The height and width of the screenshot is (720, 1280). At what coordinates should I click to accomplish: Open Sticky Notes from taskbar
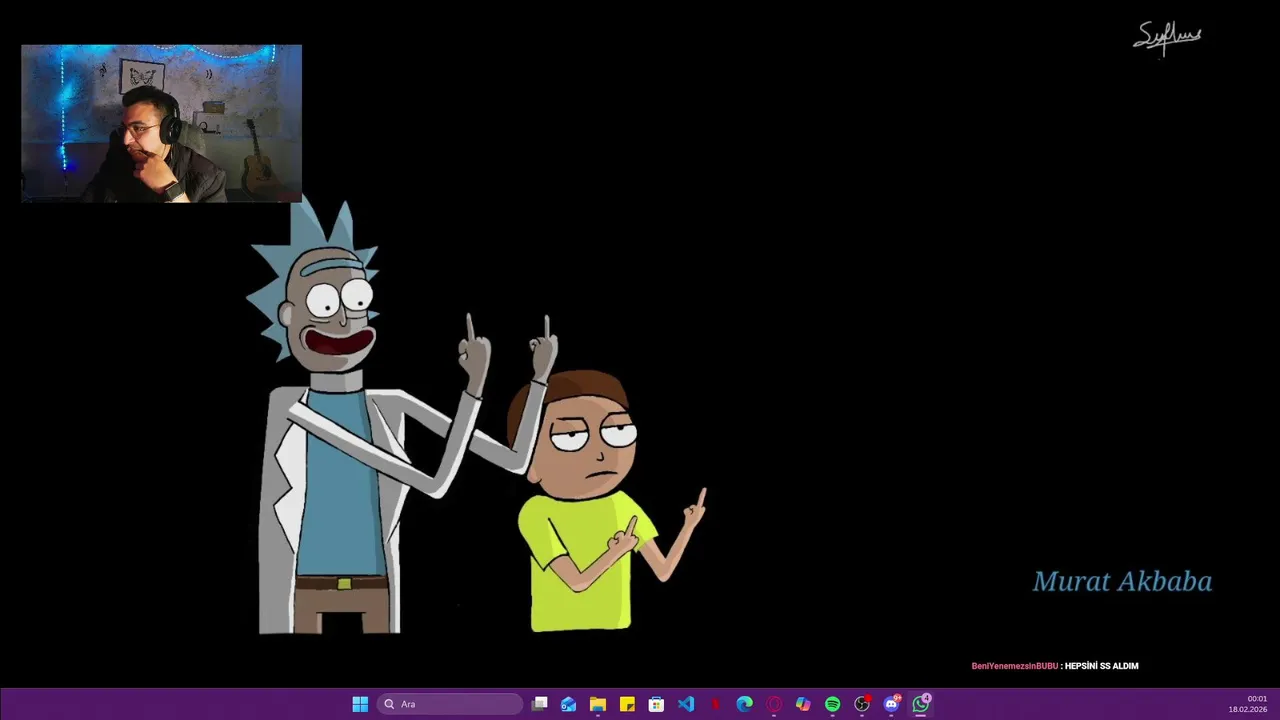pyautogui.click(x=627, y=704)
